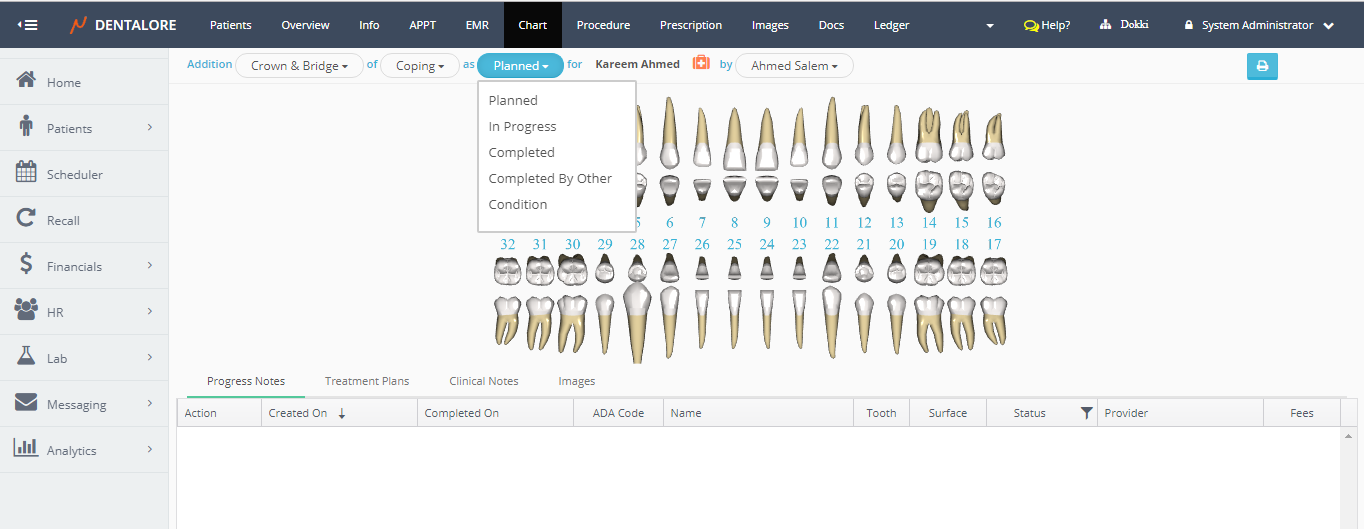Sort by Created On column header
The width and height of the screenshot is (1364, 529).
pyautogui.click(x=298, y=413)
